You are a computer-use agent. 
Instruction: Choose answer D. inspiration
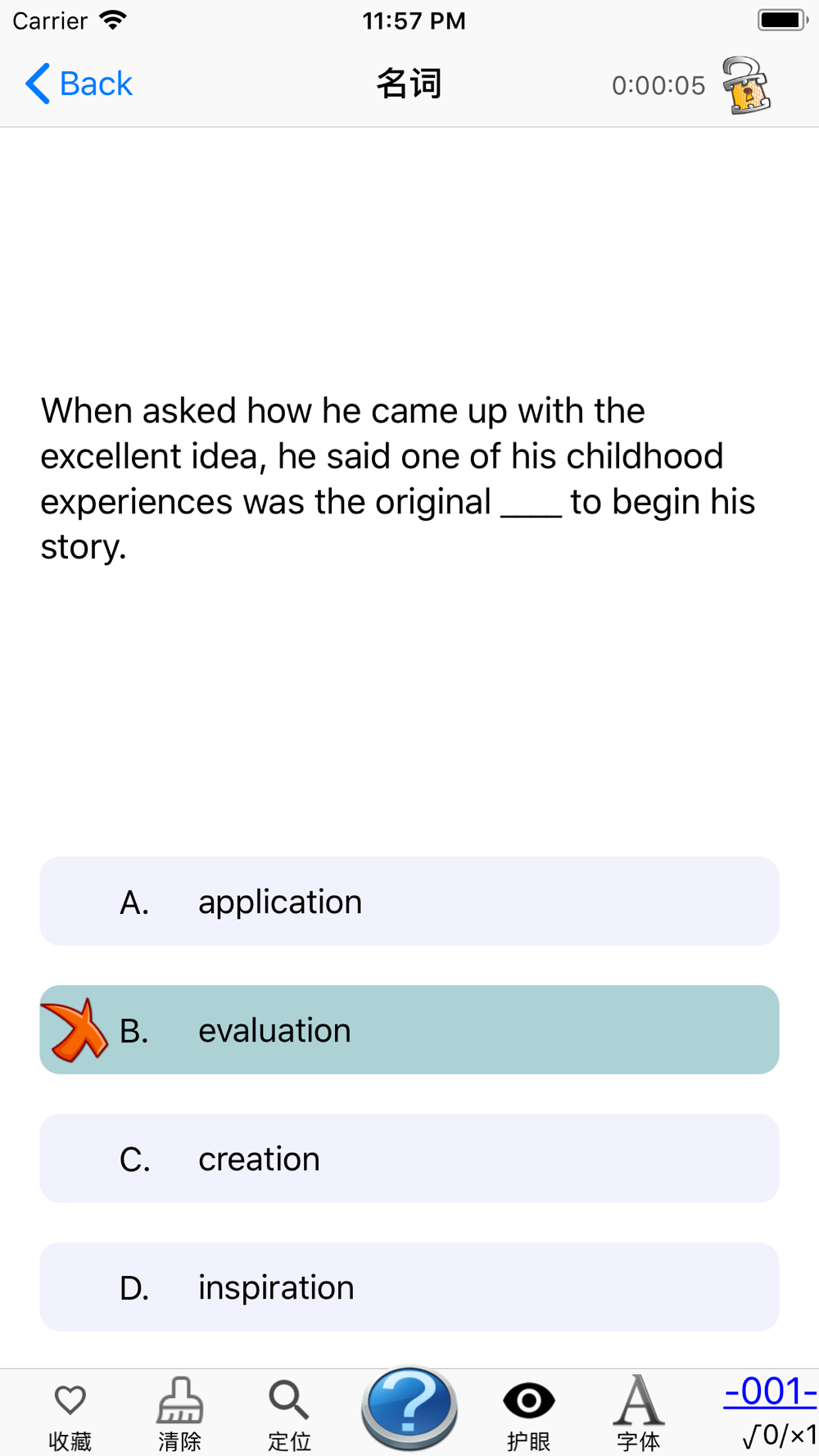tap(409, 1287)
